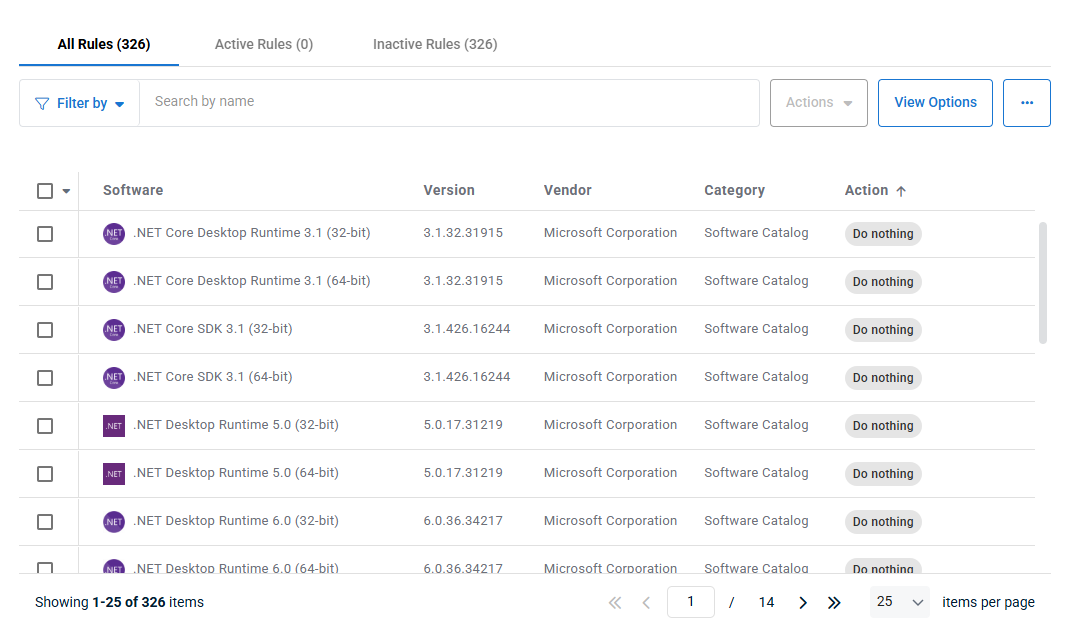Click the .NET Core SDK 3.1 (64-bit) icon
The height and width of the screenshot is (630, 1065).
[114, 378]
